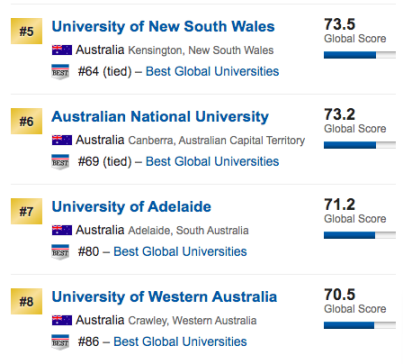The image size is (403, 364).
Task: Click the 70.5 Global Score number
Action: coord(340,294)
